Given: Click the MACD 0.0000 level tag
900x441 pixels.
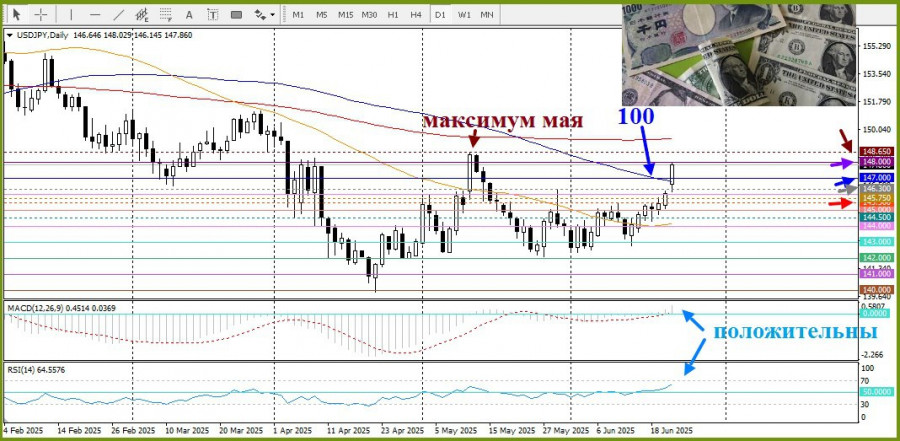Looking at the screenshot, I should pos(877,314).
